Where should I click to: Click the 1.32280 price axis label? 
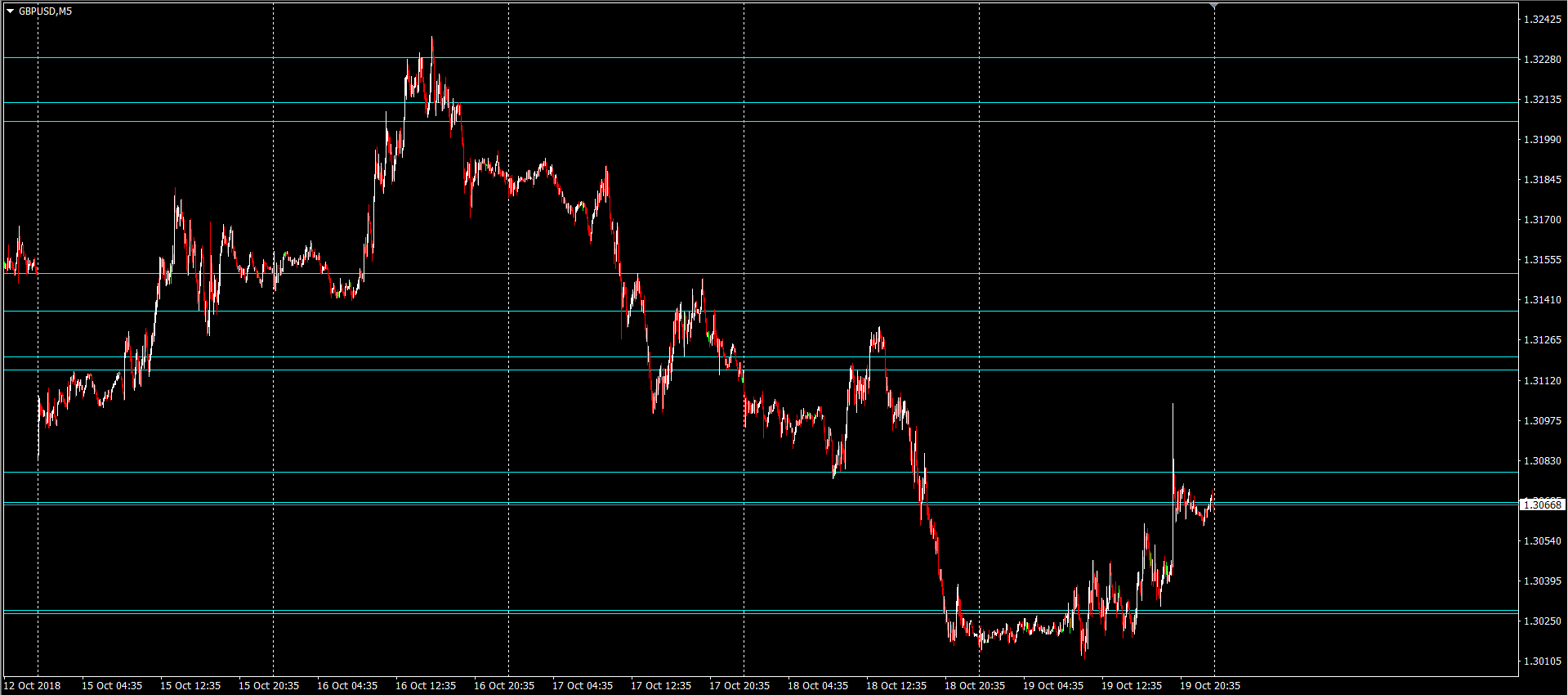coord(1542,59)
